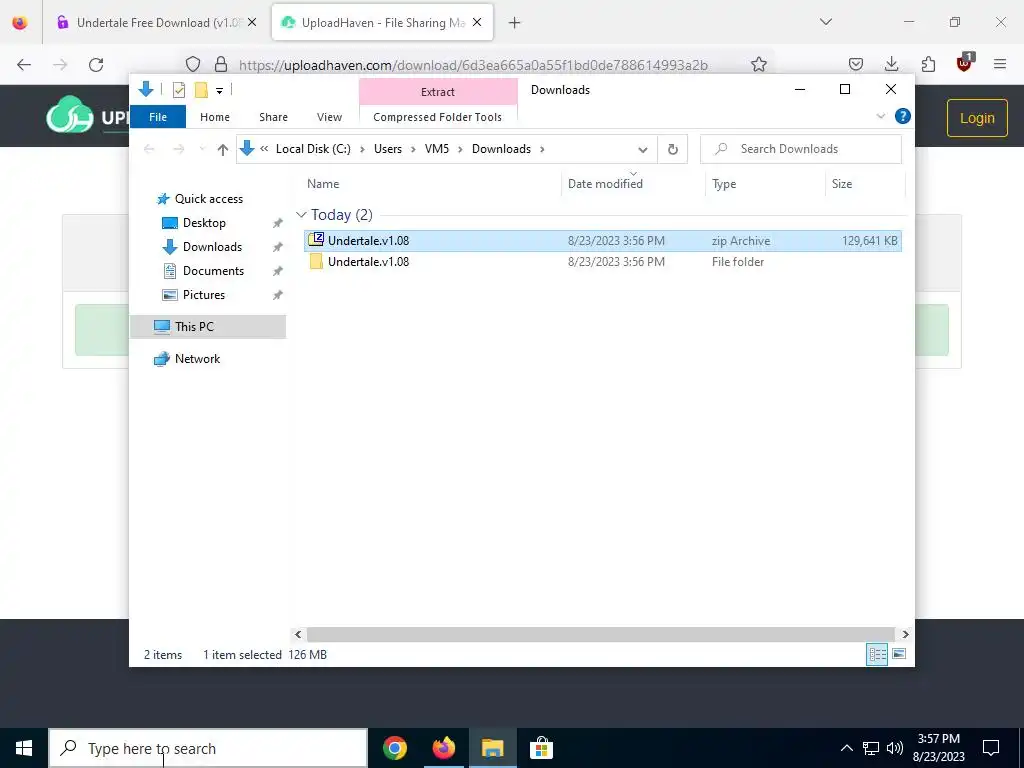Viewport: 1024px width, 768px height.
Task: Open the Firefox extensions puzzle icon
Action: pyautogui.click(x=928, y=64)
